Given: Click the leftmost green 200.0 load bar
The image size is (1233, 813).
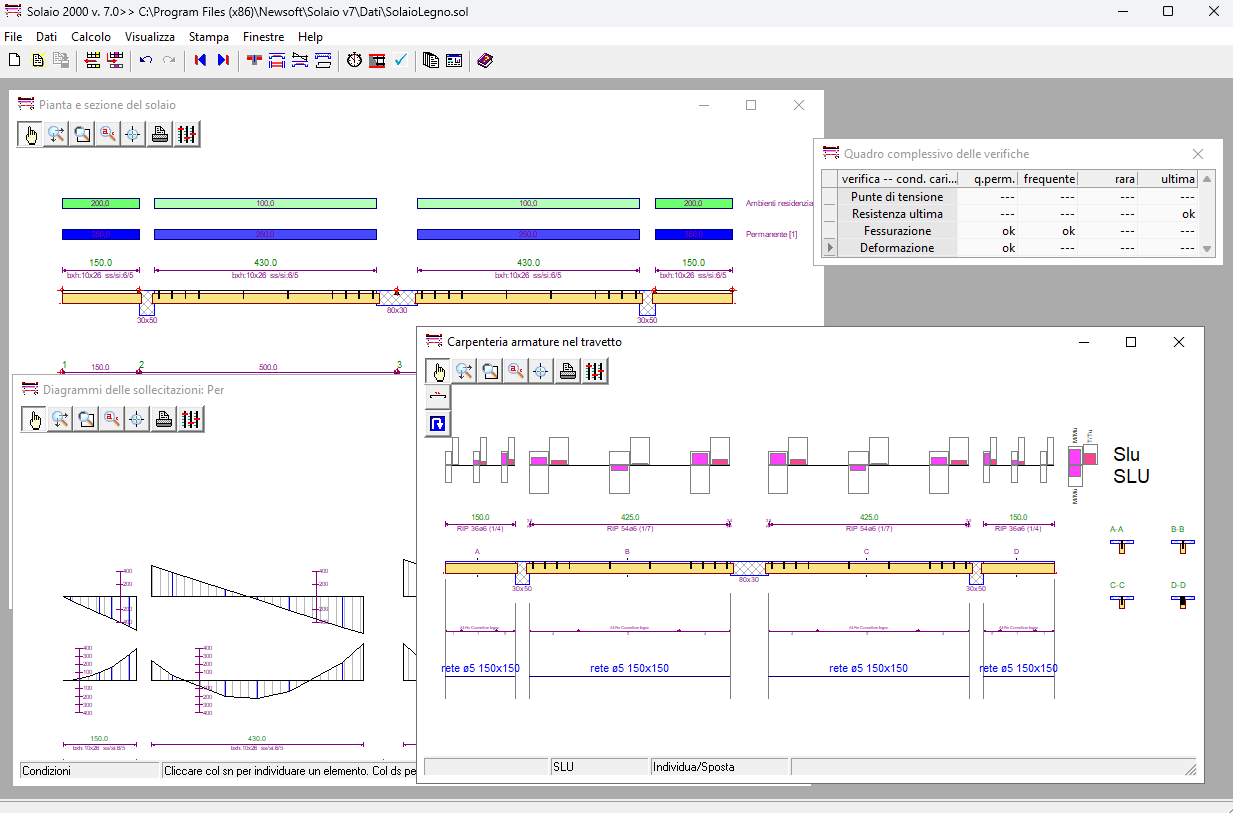Looking at the screenshot, I should [x=100, y=203].
